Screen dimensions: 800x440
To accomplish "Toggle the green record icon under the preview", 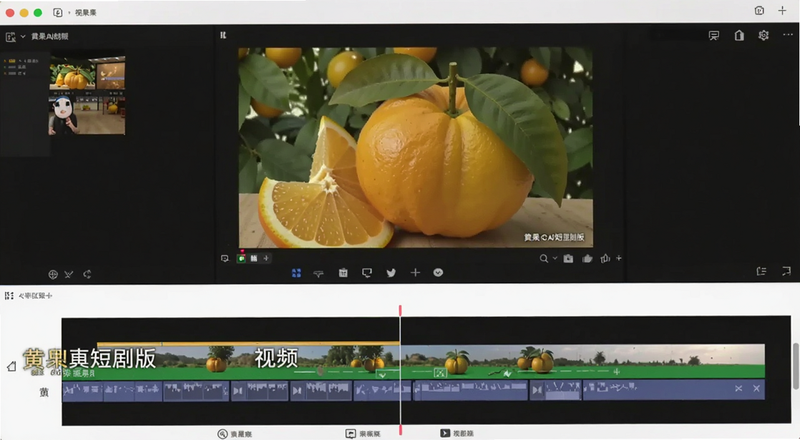I will tap(241, 258).
